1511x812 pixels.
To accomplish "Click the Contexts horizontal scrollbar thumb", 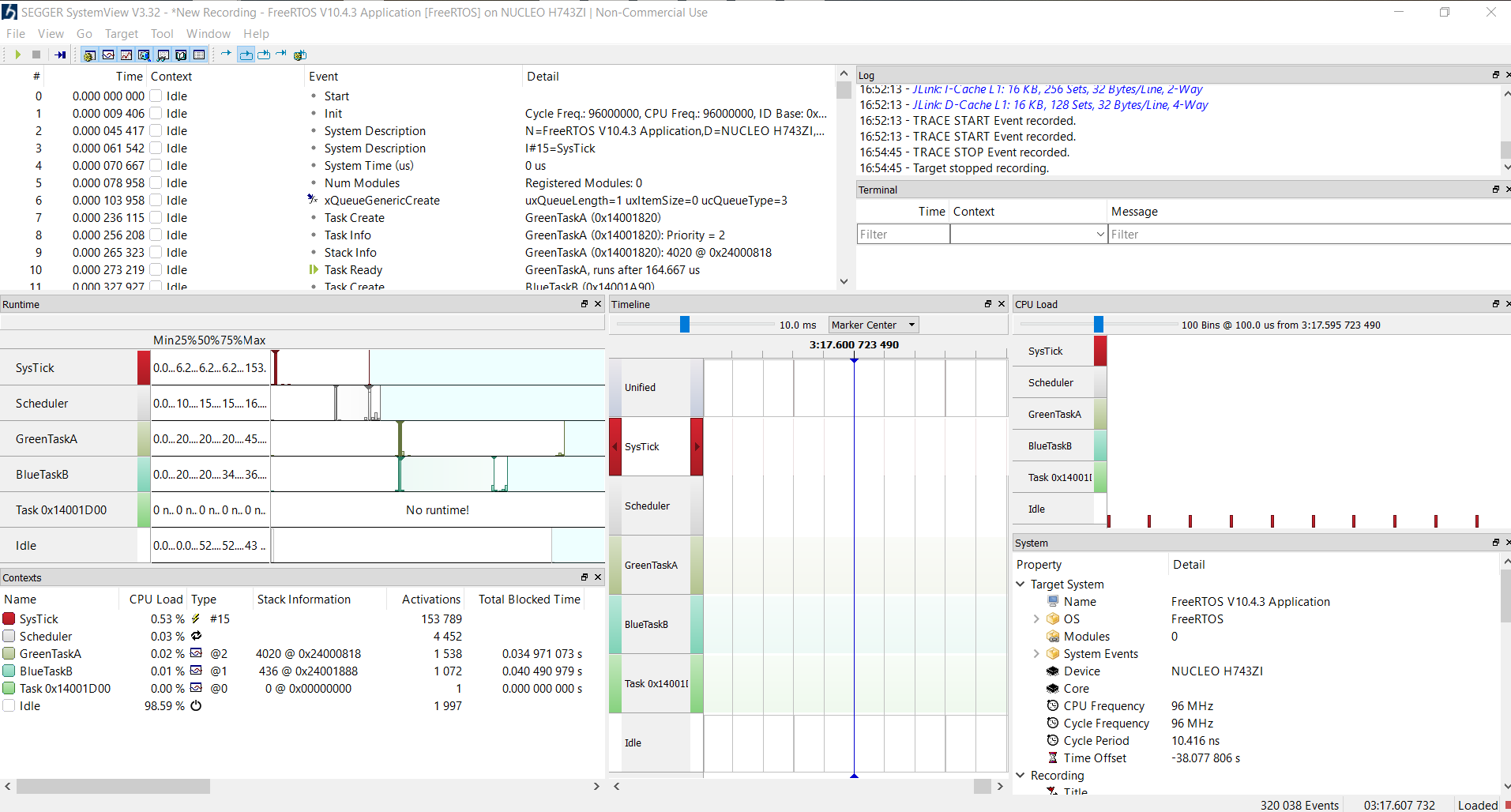I will click(113, 786).
